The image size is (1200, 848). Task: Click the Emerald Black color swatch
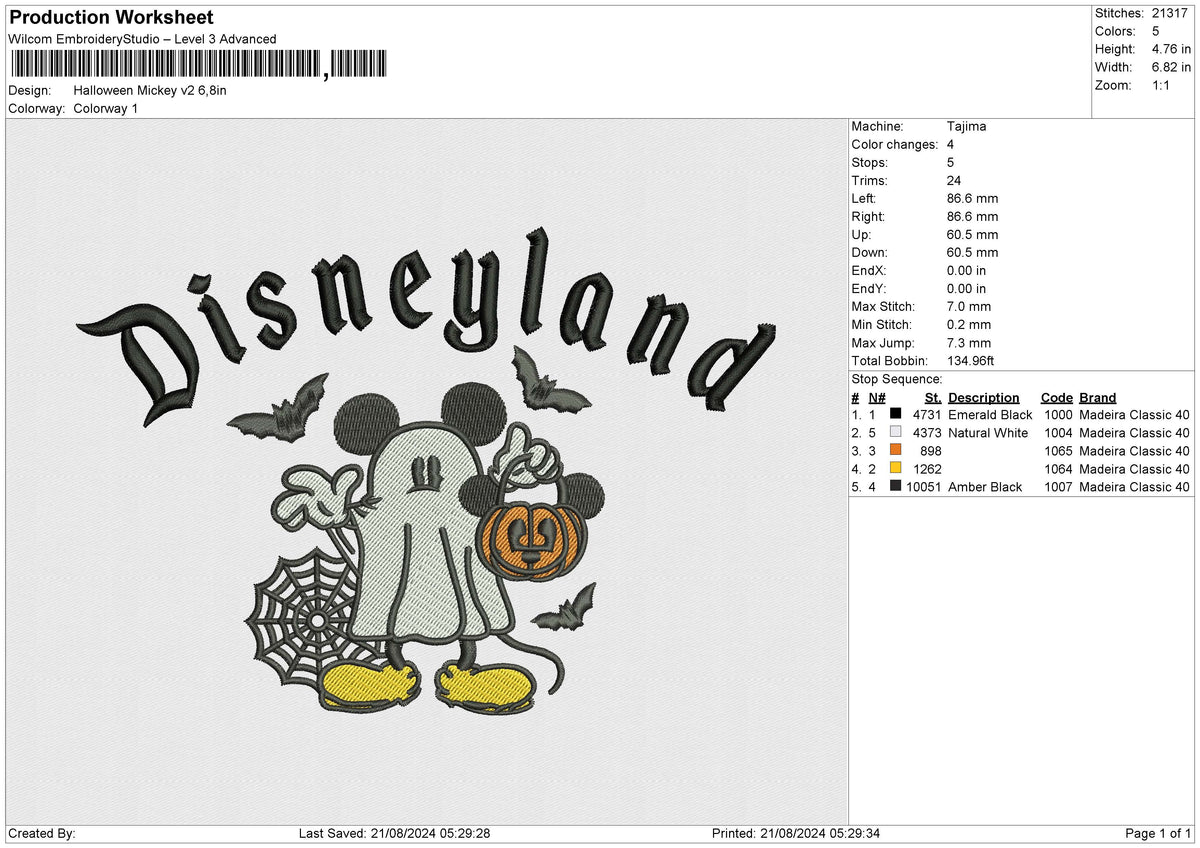[896, 415]
